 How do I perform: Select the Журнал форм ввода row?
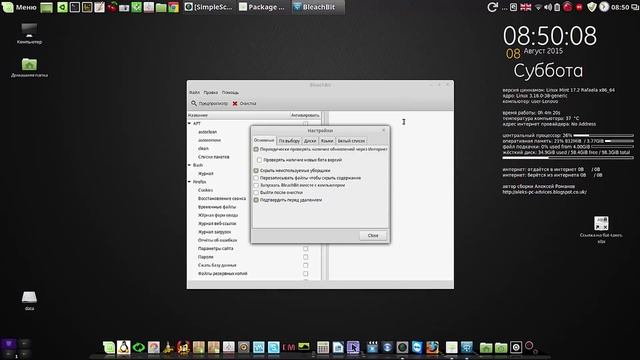[219, 215]
